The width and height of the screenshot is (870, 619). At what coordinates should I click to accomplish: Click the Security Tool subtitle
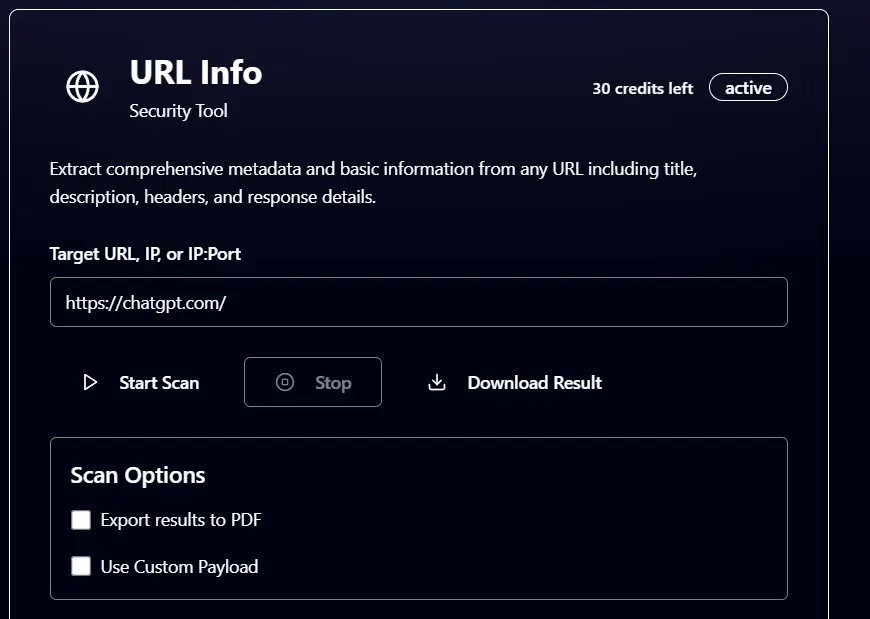pyautogui.click(x=178, y=111)
